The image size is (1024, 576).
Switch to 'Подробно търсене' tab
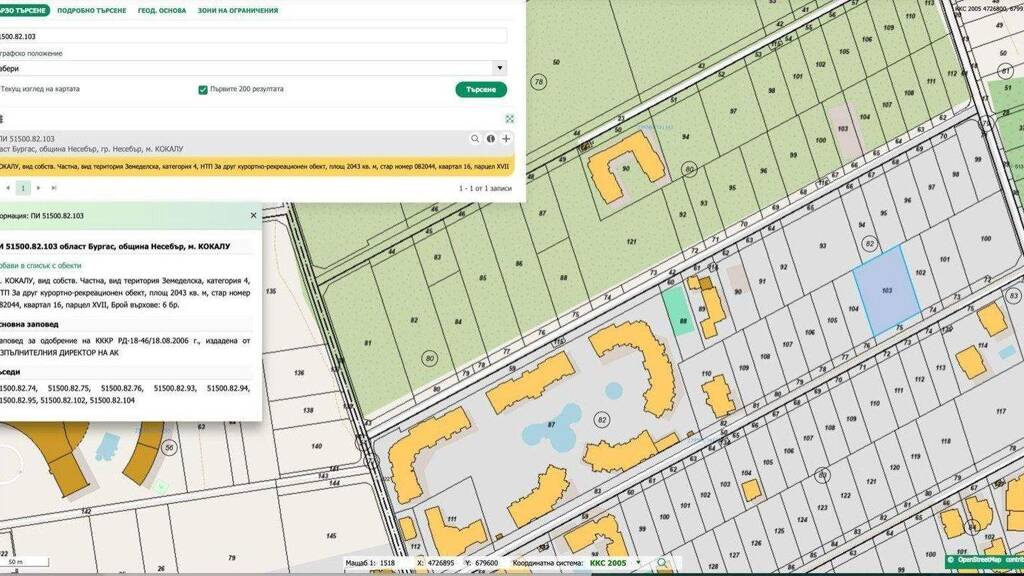(92, 10)
